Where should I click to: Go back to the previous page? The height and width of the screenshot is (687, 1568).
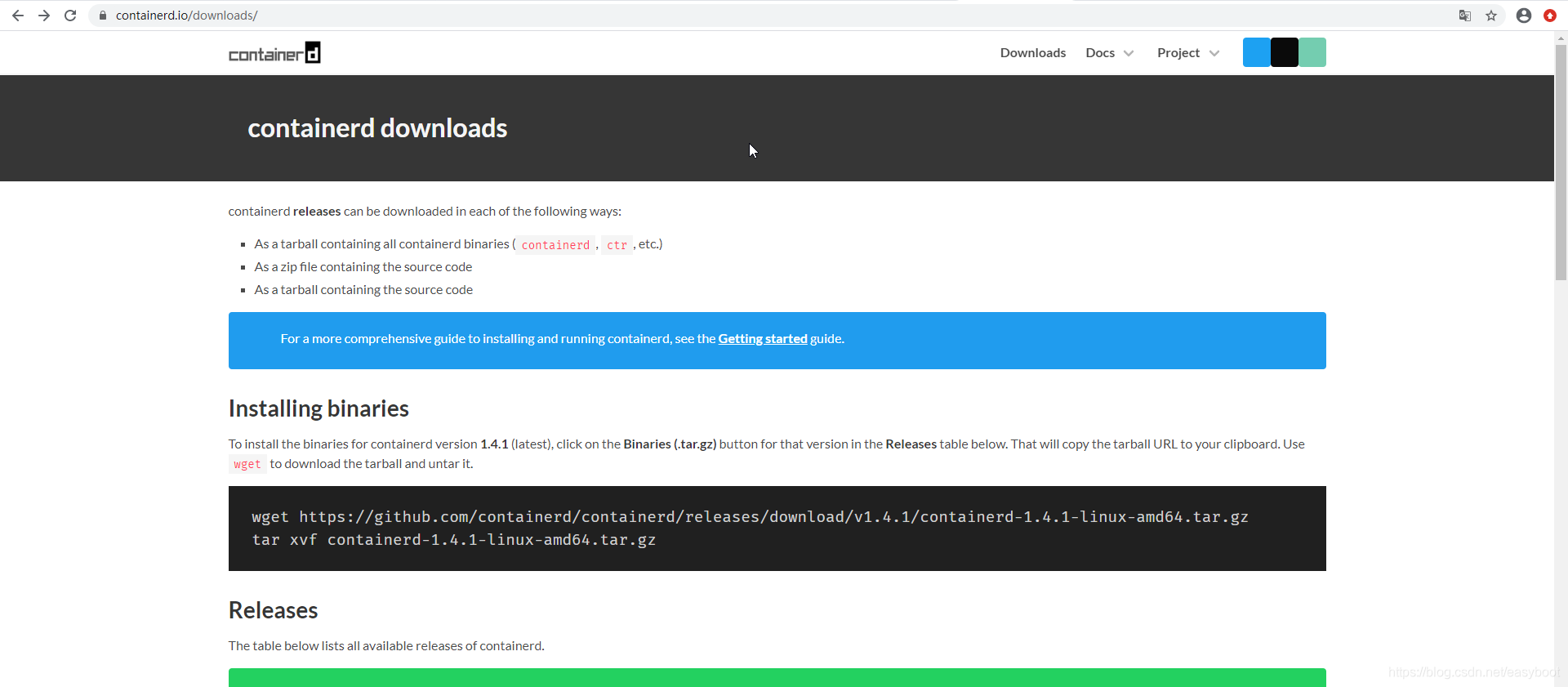tap(18, 16)
